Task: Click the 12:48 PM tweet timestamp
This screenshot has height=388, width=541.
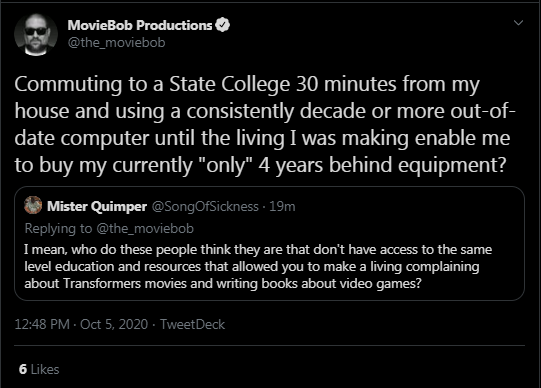Action: (42, 324)
